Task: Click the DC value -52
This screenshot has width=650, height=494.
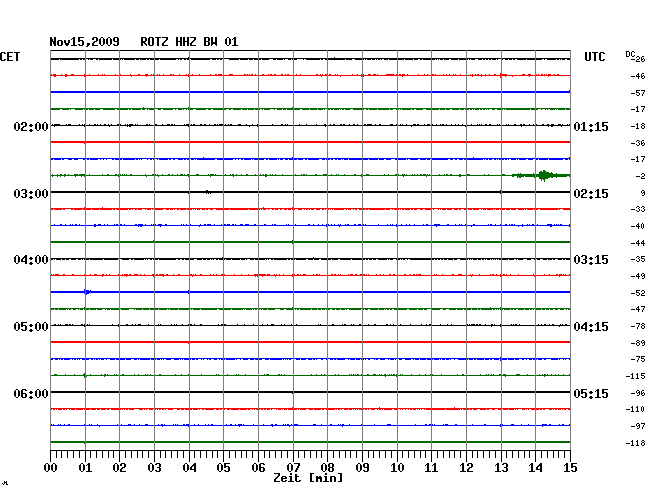Action: coord(638,293)
